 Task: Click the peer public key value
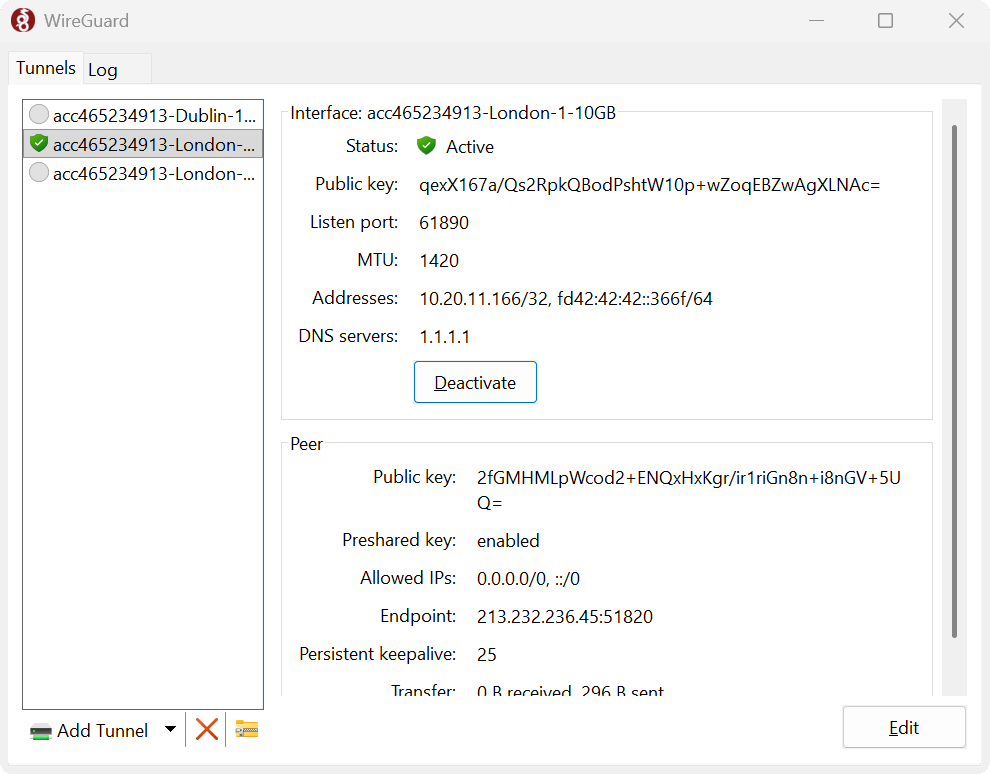(x=688, y=490)
